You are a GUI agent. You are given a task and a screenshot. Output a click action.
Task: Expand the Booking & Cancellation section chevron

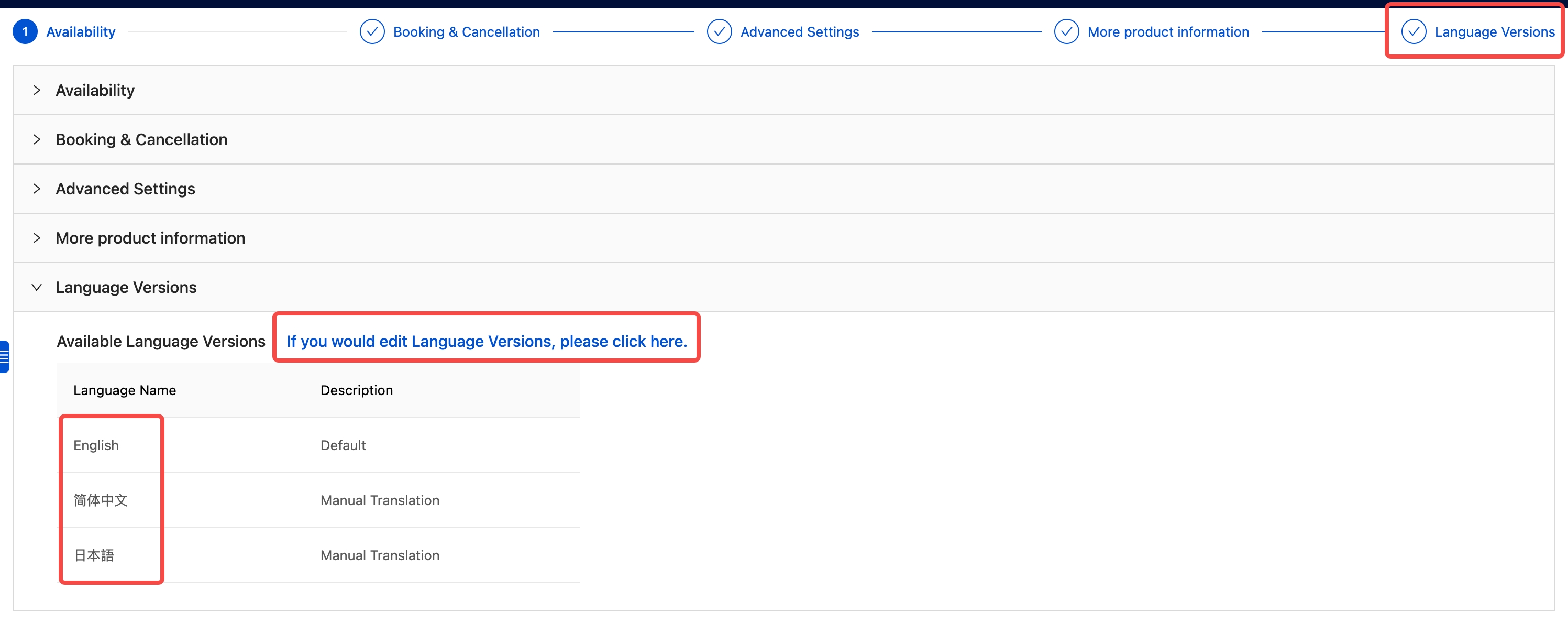point(37,139)
